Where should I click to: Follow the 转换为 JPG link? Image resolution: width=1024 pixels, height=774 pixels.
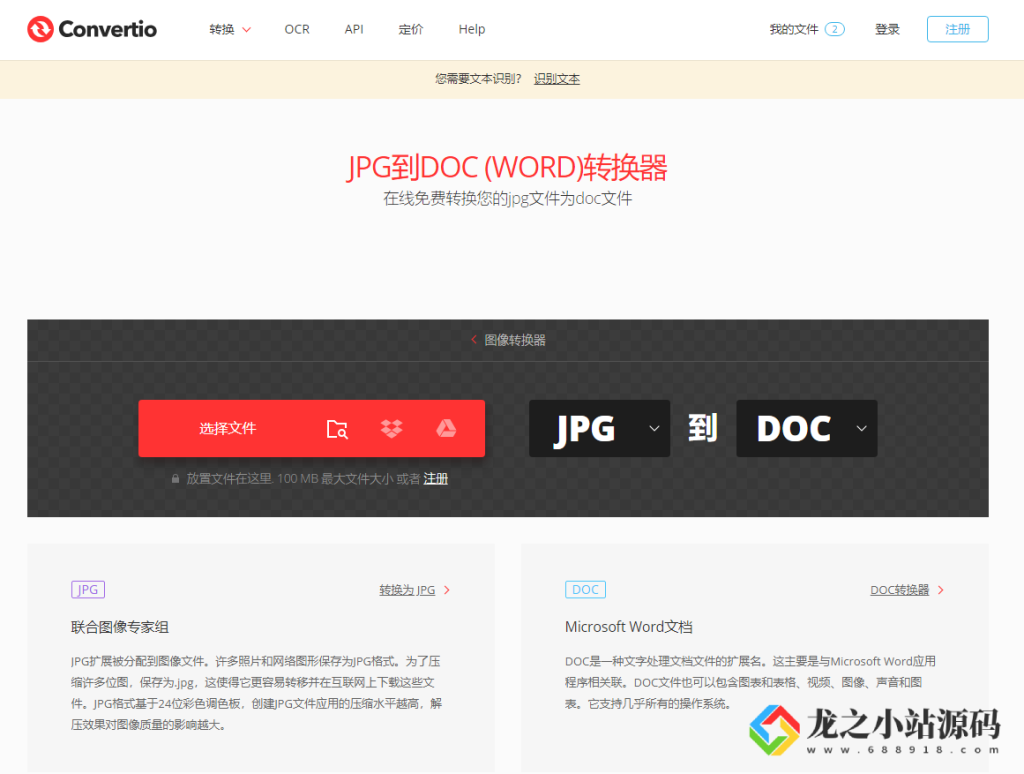point(407,590)
